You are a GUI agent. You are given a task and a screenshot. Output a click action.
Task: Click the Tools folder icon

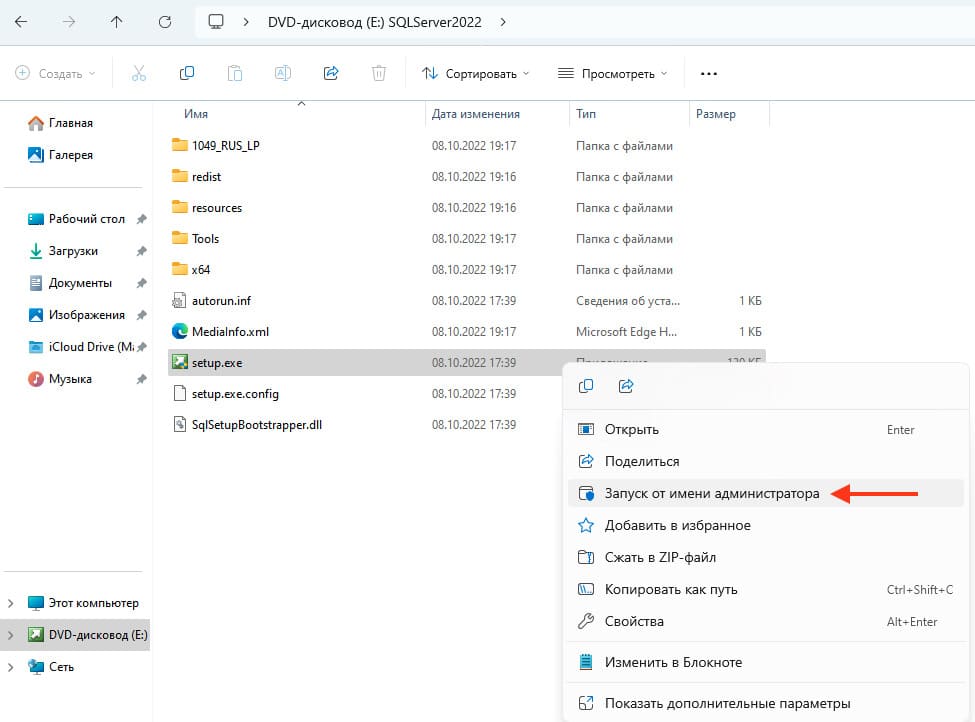pyautogui.click(x=180, y=238)
